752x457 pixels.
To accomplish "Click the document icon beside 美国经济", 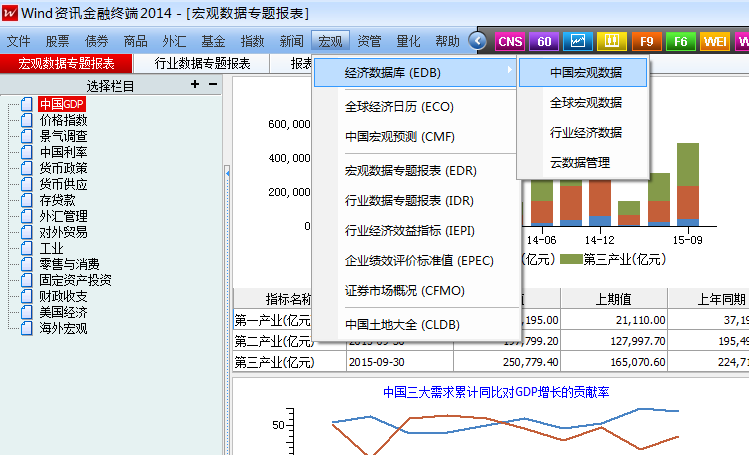I will [x=27, y=312].
